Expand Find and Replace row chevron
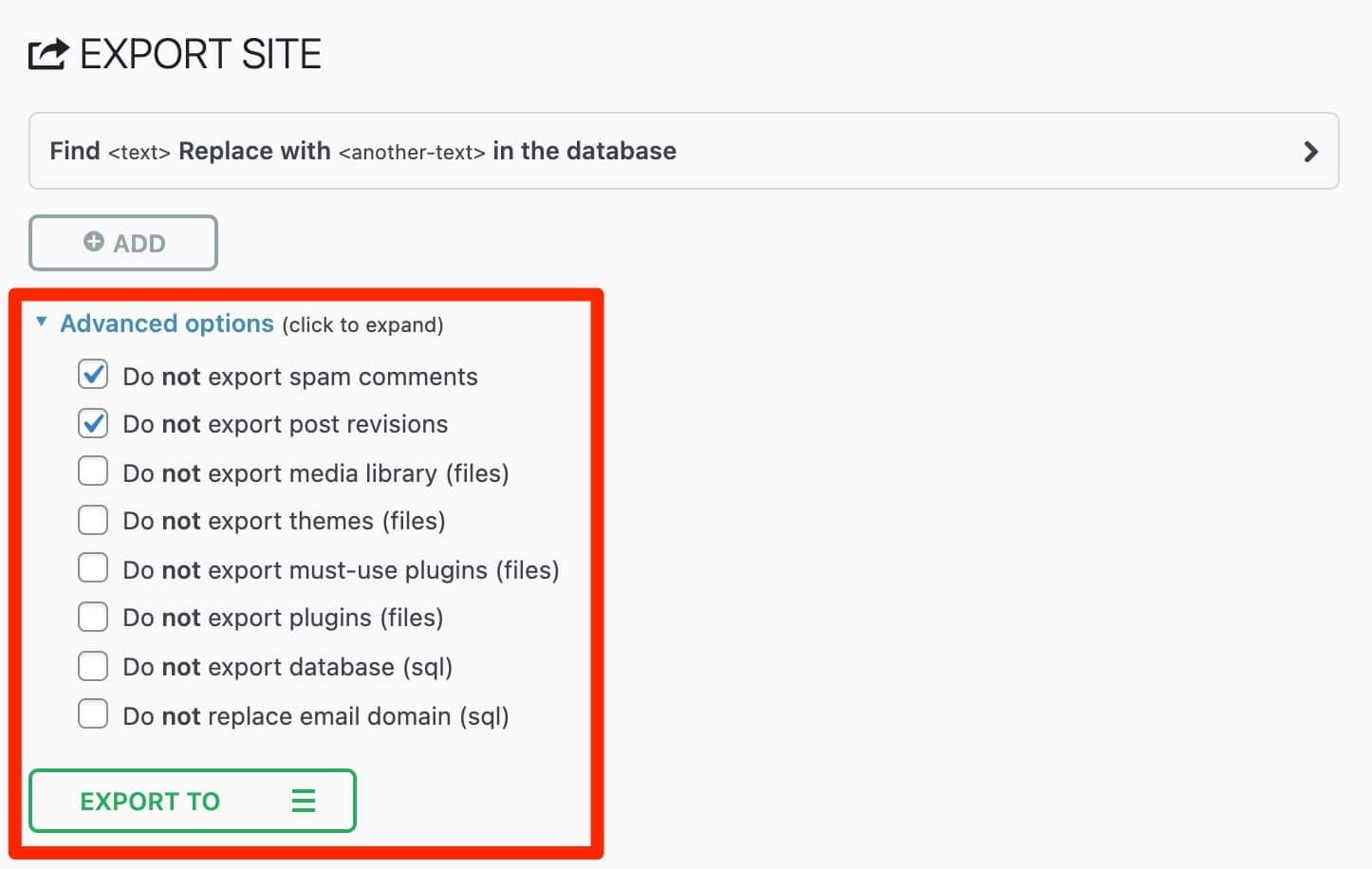 click(x=1310, y=152)
